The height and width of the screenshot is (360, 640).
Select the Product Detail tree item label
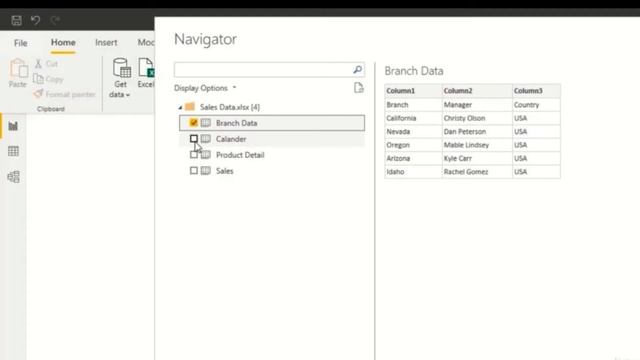[x=240, y=155]
